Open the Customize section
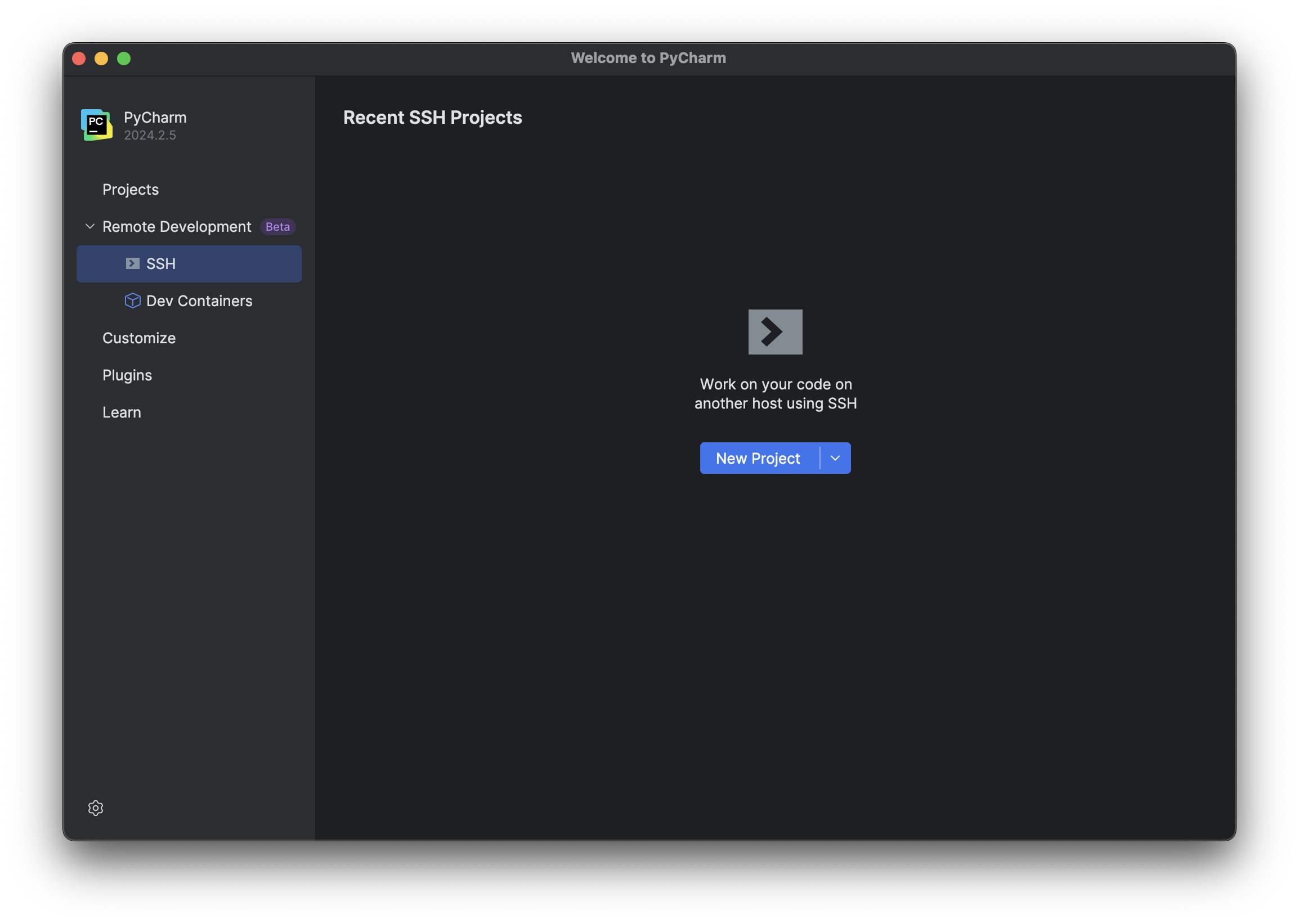The width and height of the screenshot is (1299, 924). click(x=138, y=338)
